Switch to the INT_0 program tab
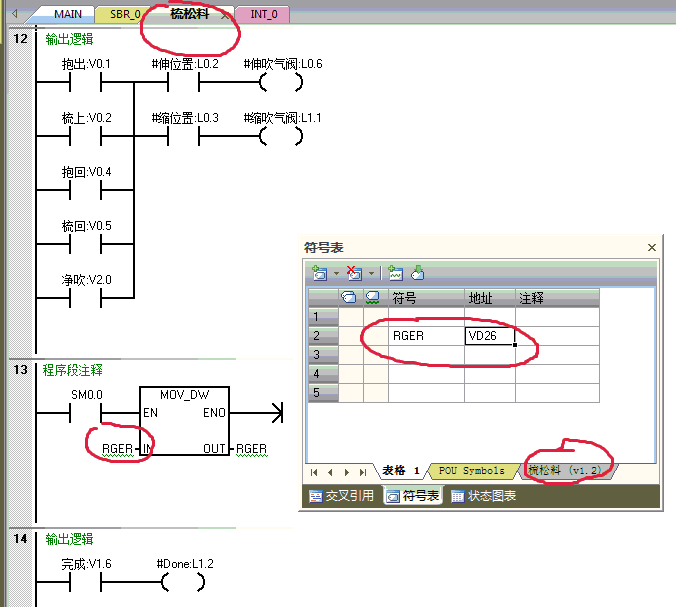676x607 pixels. point(264,14)
